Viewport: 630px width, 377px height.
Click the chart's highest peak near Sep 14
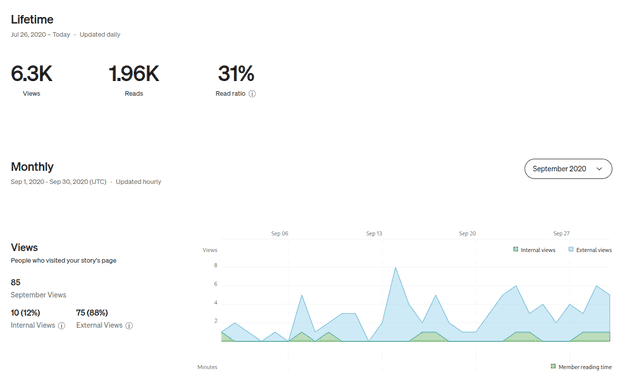396,268
